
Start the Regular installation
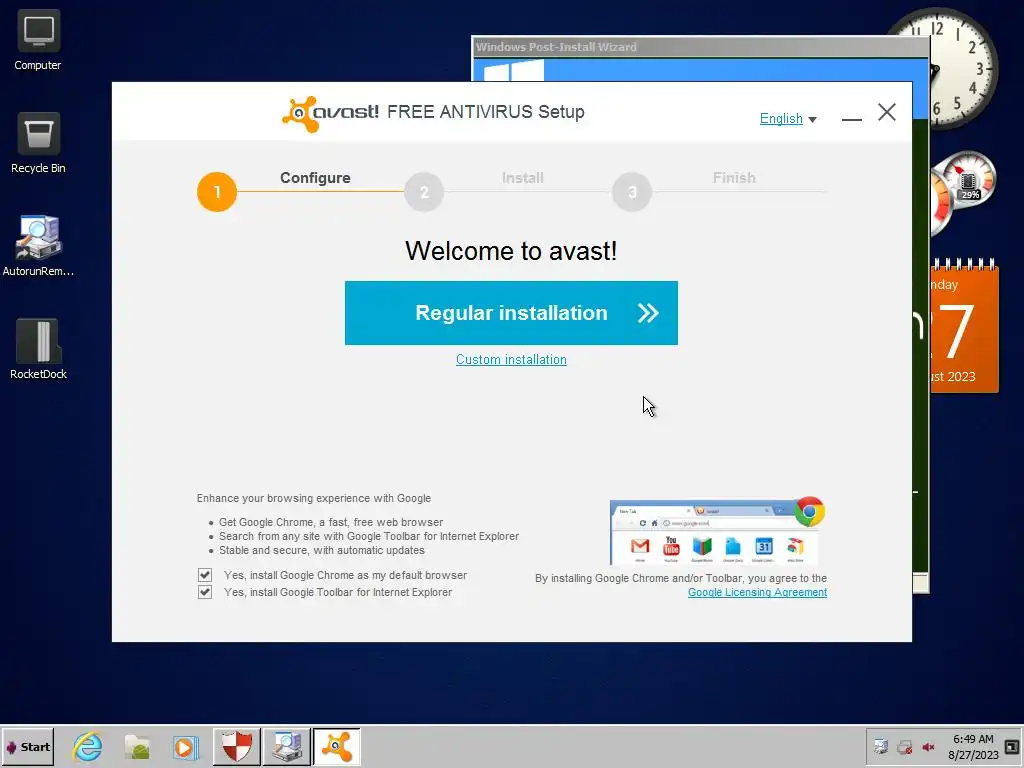coord(511,313)
